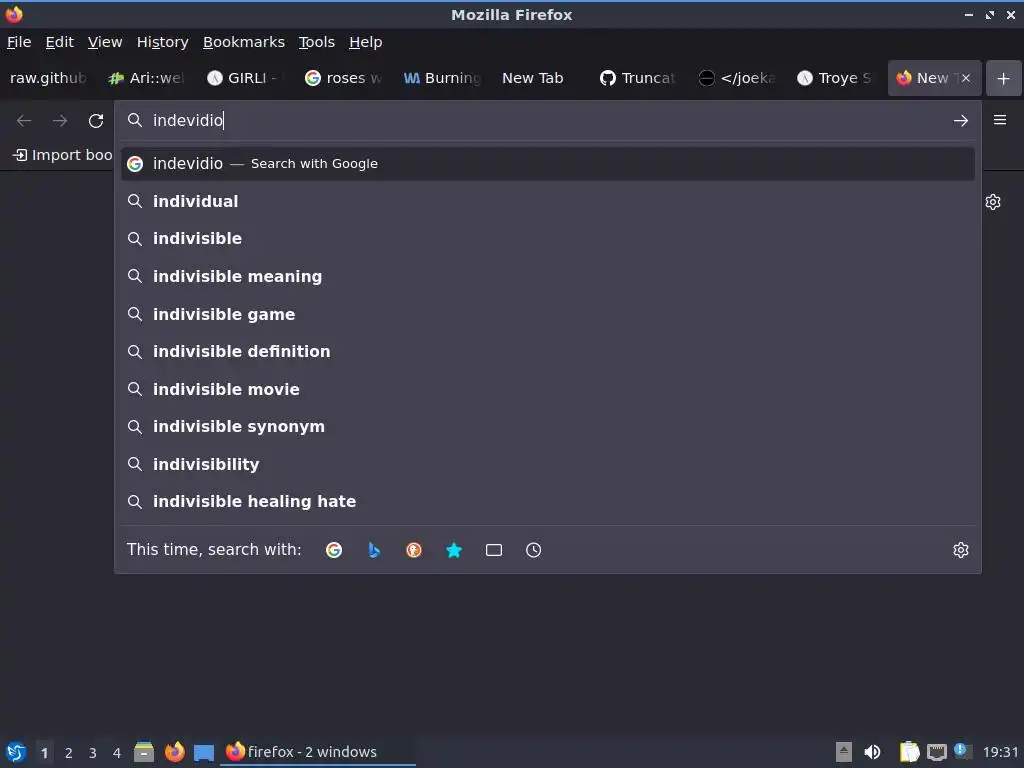The height and width of the screenshot is (768, 1024).
Task: Open the Help menu
Action: pyautogui.click(x=366, y=42)
